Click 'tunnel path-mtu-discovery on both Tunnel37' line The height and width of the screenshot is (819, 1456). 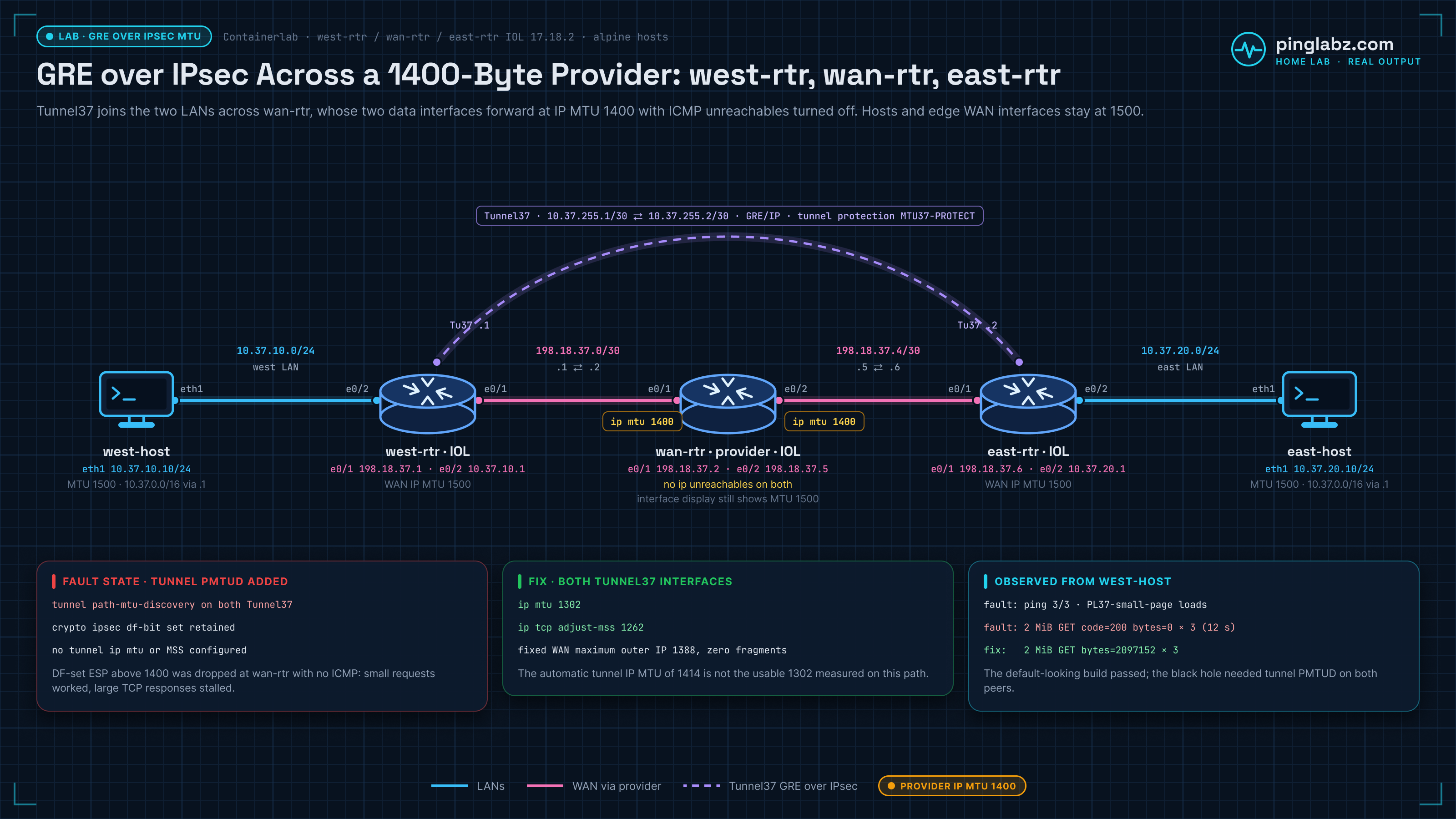[x=172, y=605]
